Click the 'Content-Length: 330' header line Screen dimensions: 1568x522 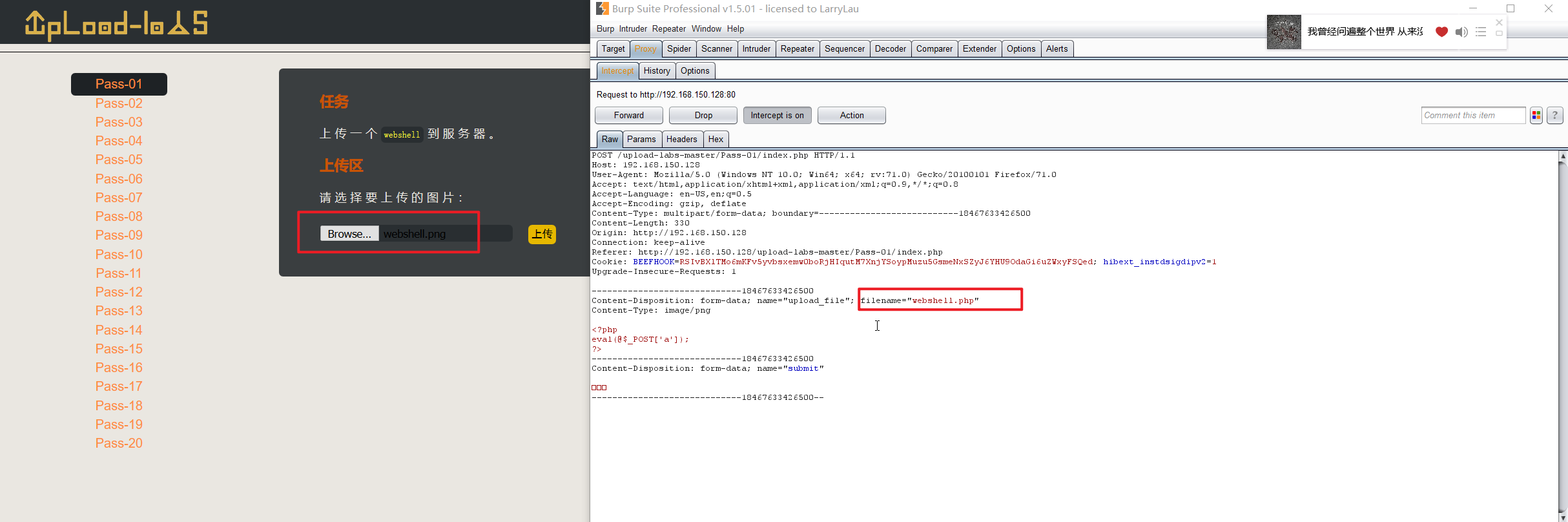pyautogui.click(x=641, y=223)
